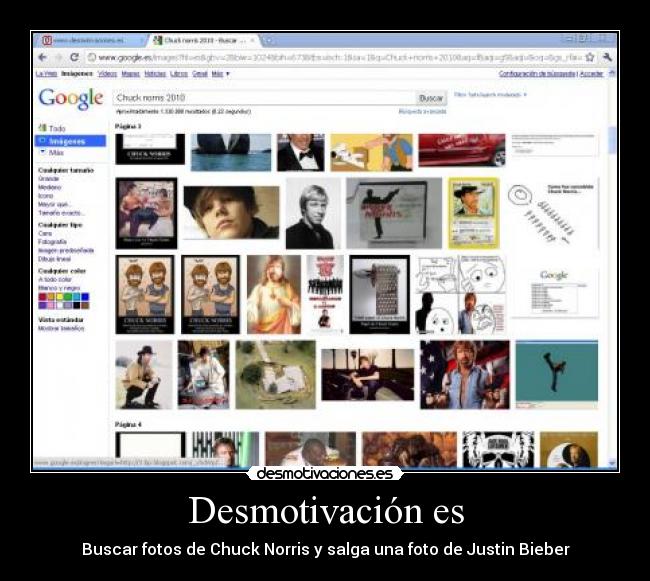This screenshot has width=650, height=581.
Task: Filter images by Fotografía type
Action: coord(52,242)
